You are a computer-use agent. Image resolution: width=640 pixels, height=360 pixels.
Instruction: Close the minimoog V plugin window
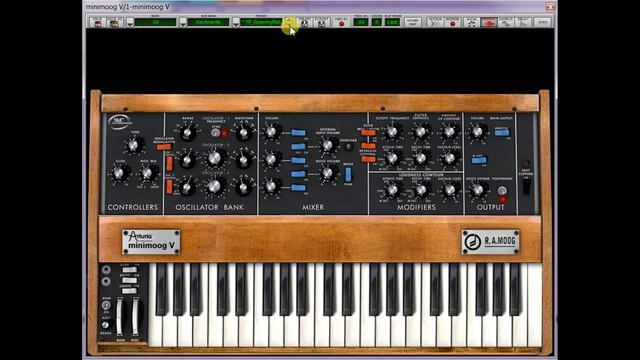coord(550,7)
